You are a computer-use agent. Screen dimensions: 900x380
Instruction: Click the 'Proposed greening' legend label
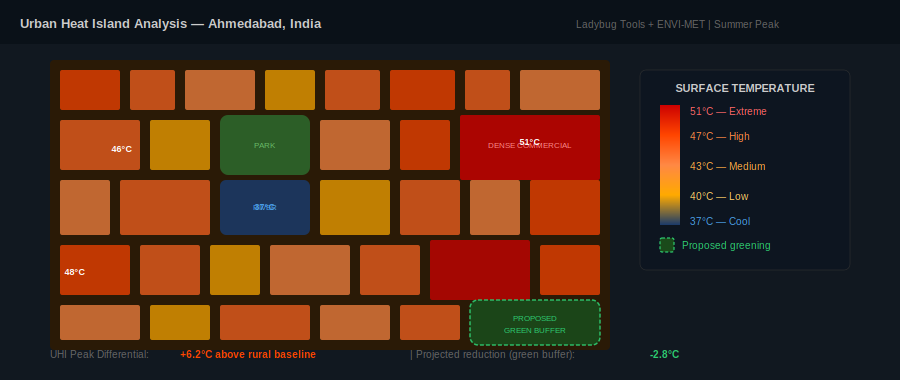click(726, 246)
